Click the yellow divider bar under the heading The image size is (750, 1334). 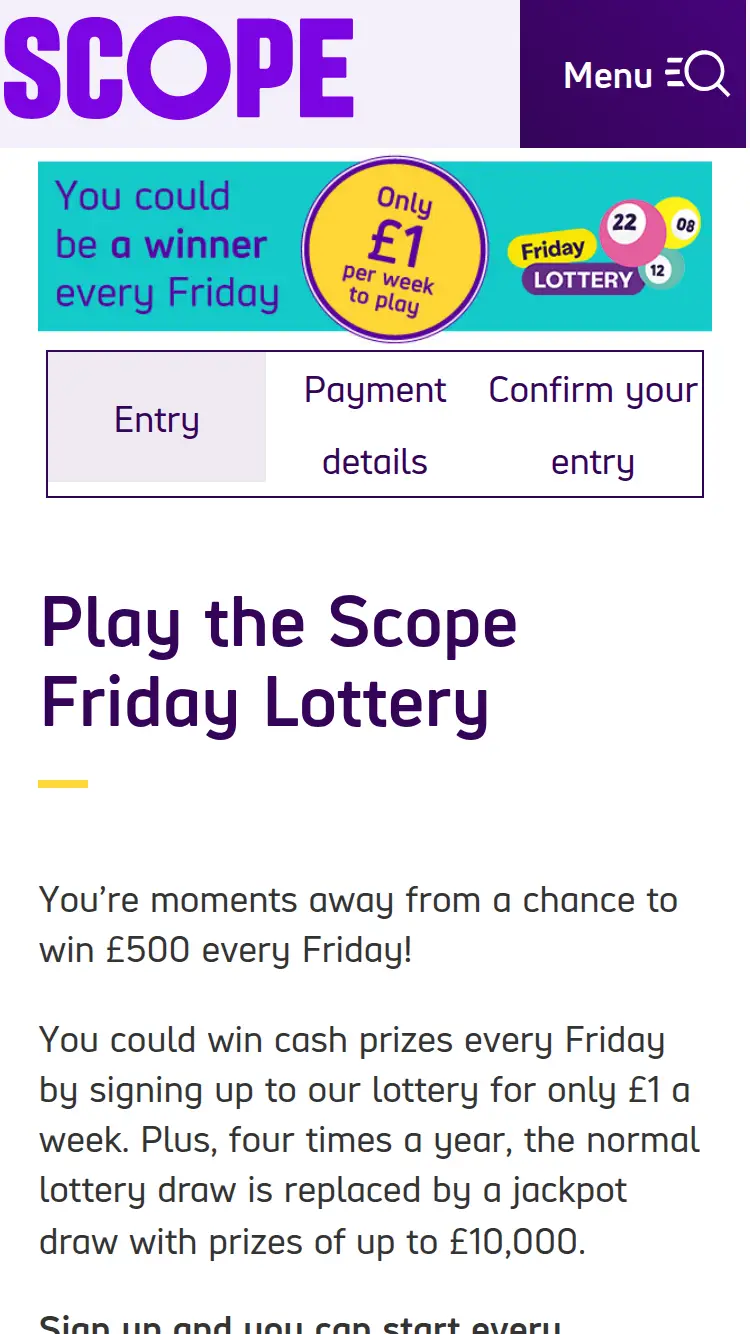[63, 785]
